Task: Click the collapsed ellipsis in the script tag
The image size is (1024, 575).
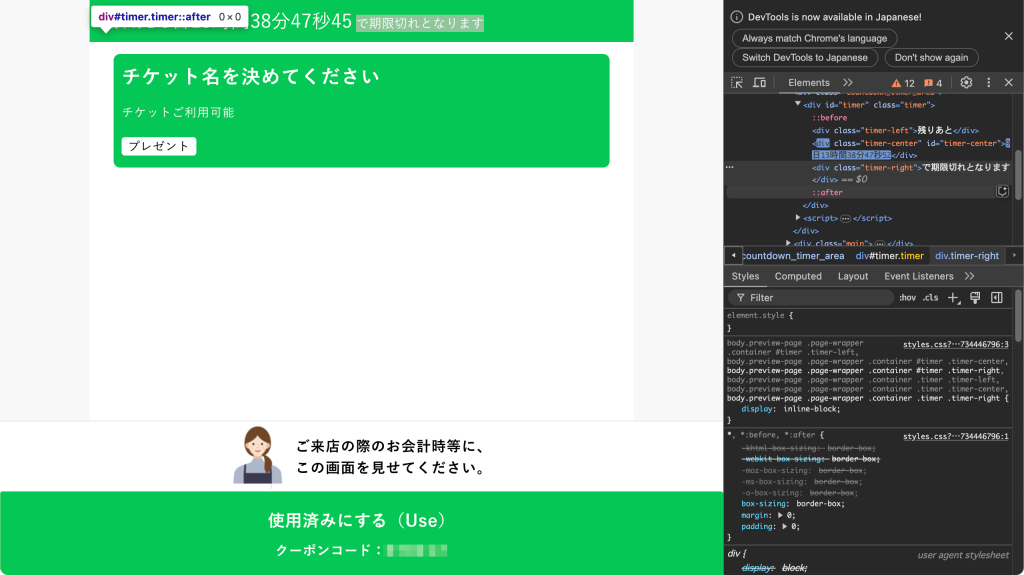Action: pyautogui.click(x=845, y=218)
